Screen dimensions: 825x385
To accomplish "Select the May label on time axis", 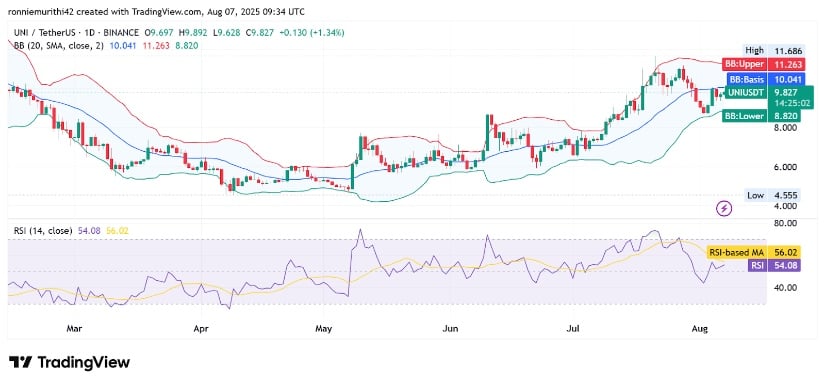I will point(324,329).
